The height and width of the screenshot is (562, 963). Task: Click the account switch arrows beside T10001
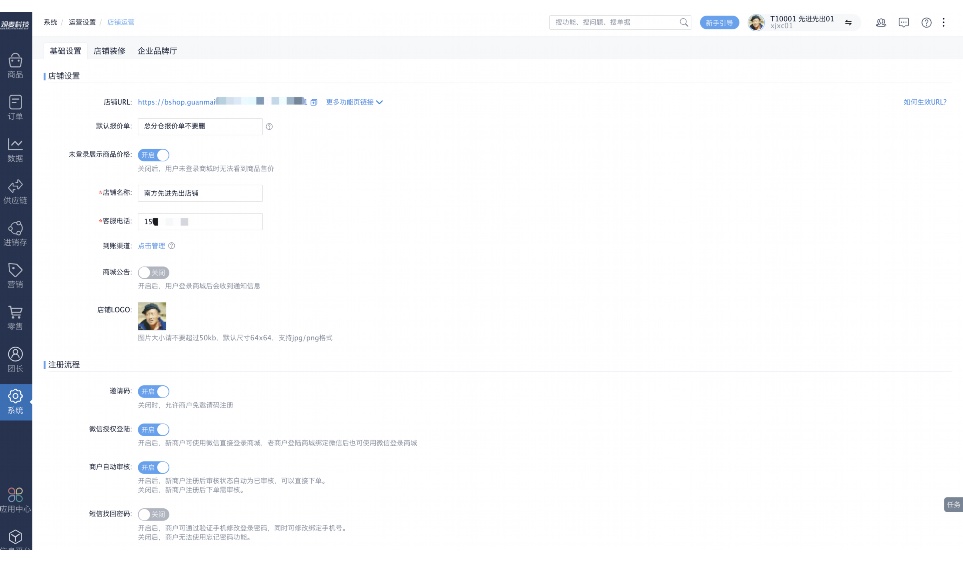[x=848, y=22]
